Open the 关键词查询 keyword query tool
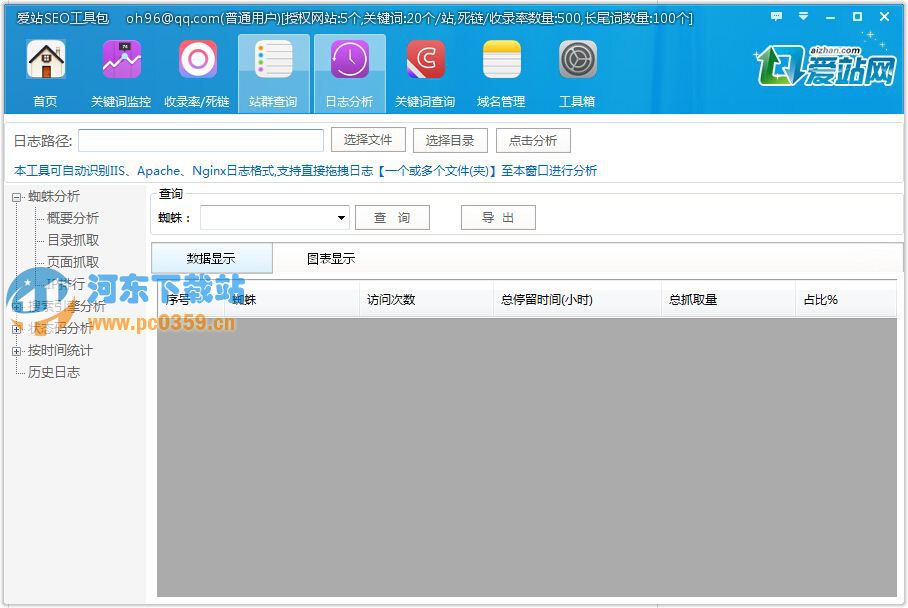908x608 pixels. [x=425, y=72]
